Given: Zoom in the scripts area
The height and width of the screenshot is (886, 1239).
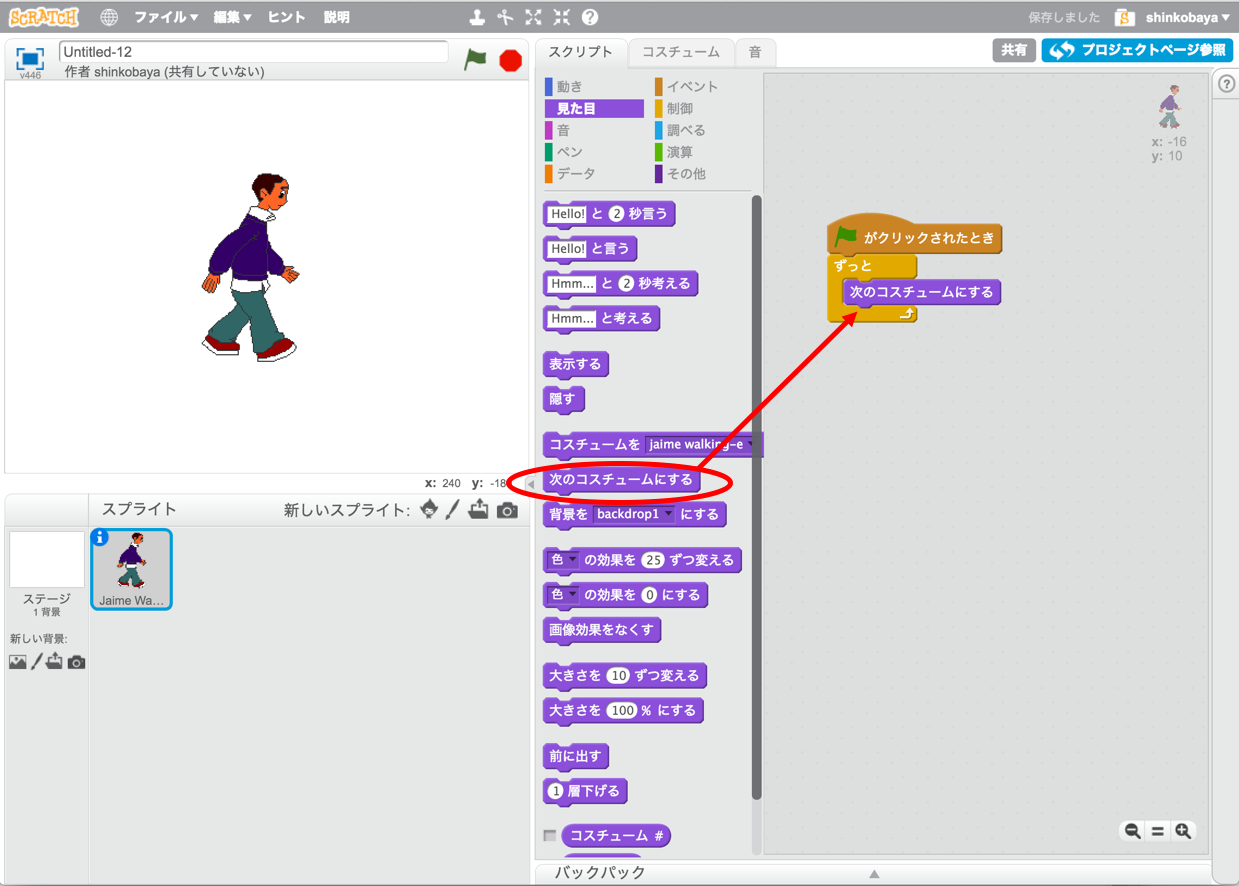Looking at the screenshot, I should point(1183,831).
